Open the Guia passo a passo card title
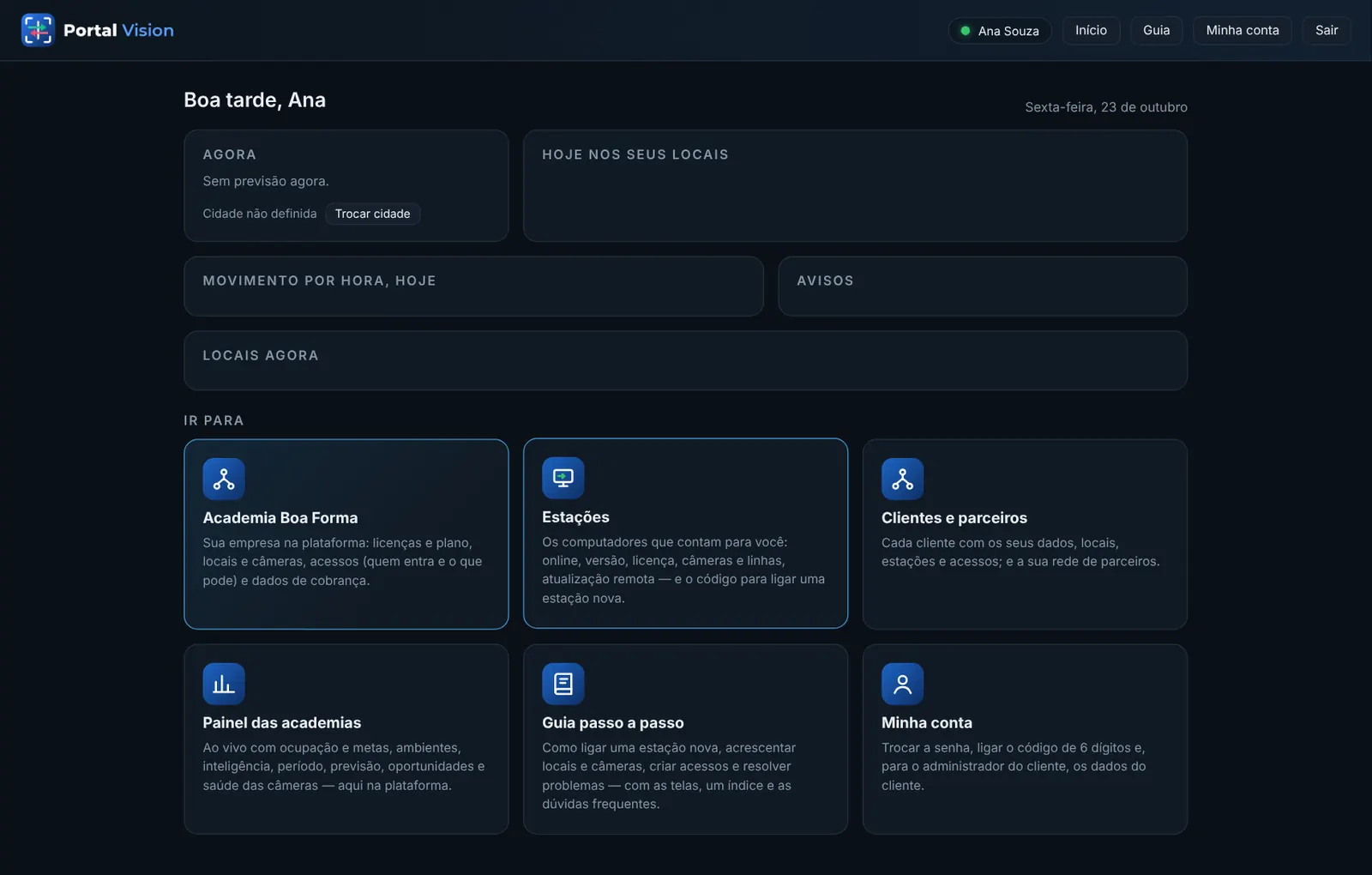The image size is (1372, 875). (613, 723)
